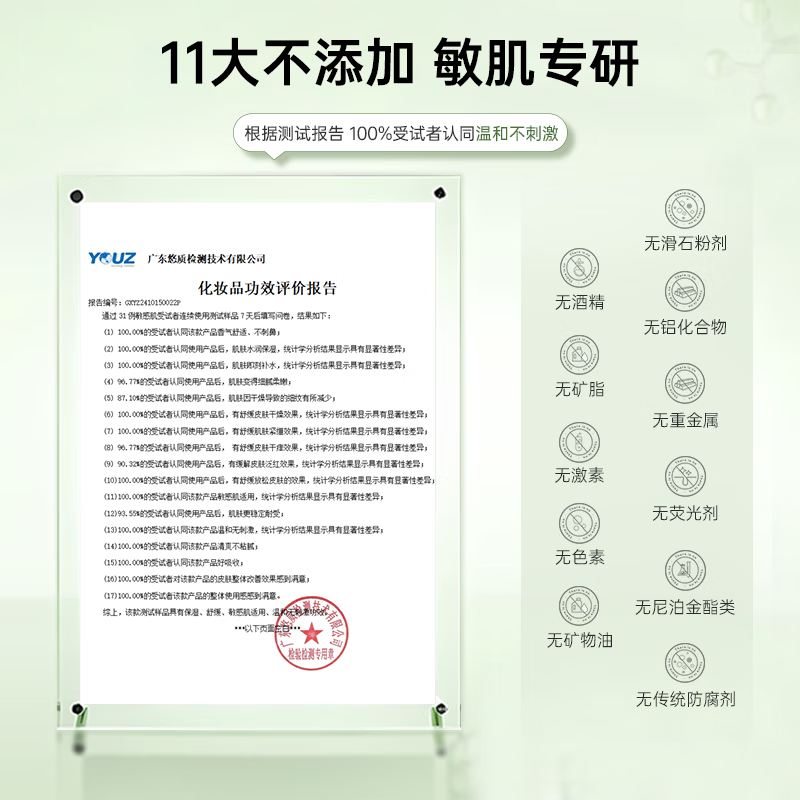The height and width of the screenshot is (800, 800).
Task: Click the 100%受试者认同温和不刺激 banner
Action: point(399,130)
